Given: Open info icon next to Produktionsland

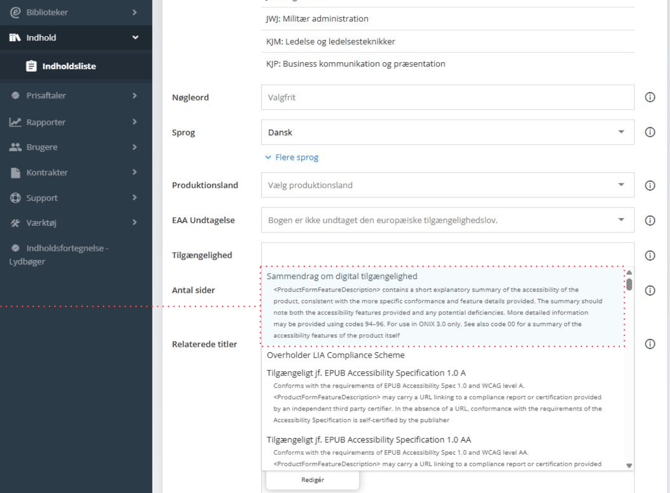Looking at the screenshot, I should tap(649, 185).
